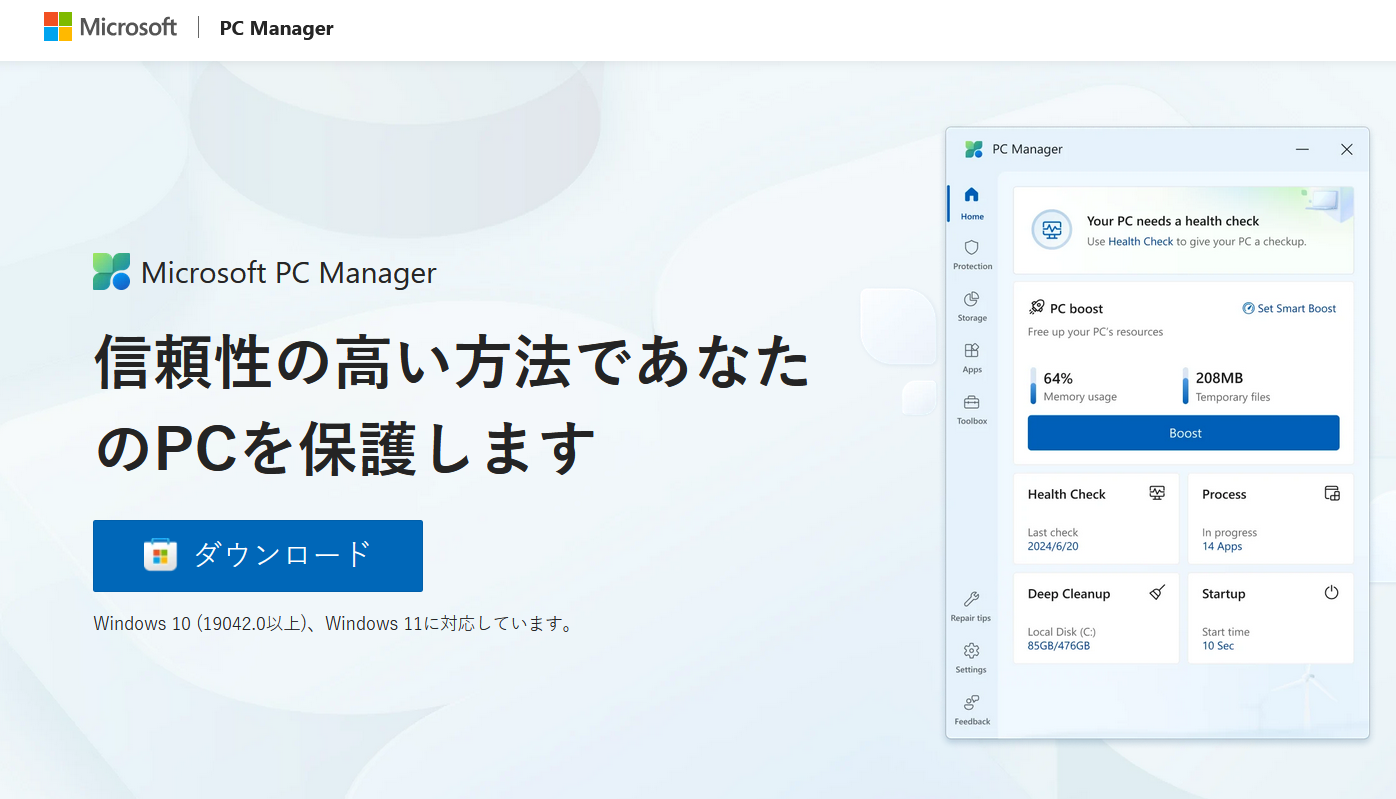Open Settings gear in PC Manager
The height and width of the screenshot is (799, 1396).
[x=971, y=658]
